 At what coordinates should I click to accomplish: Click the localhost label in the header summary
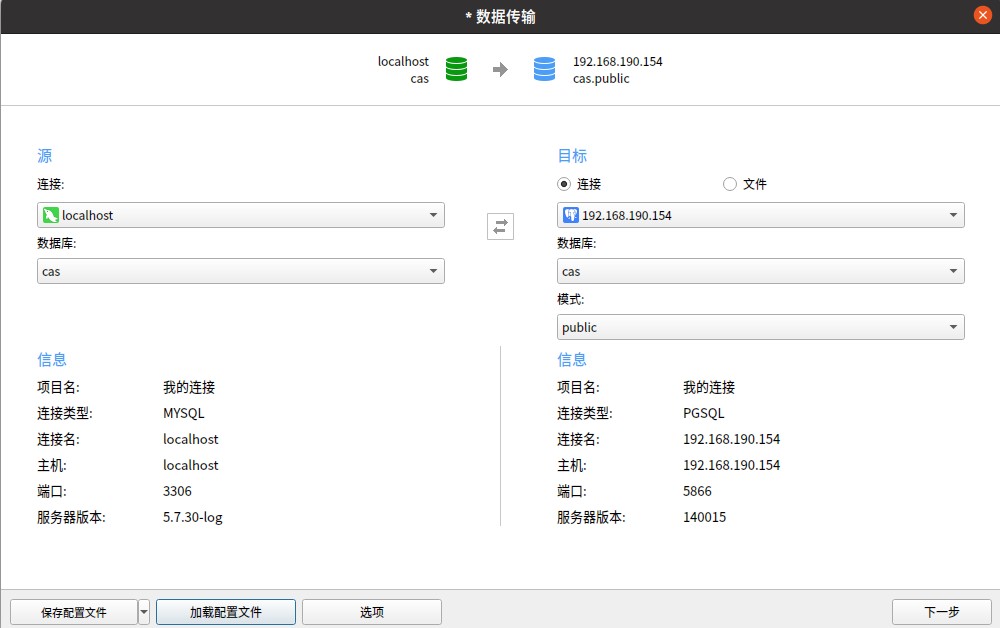coord(403,61)
